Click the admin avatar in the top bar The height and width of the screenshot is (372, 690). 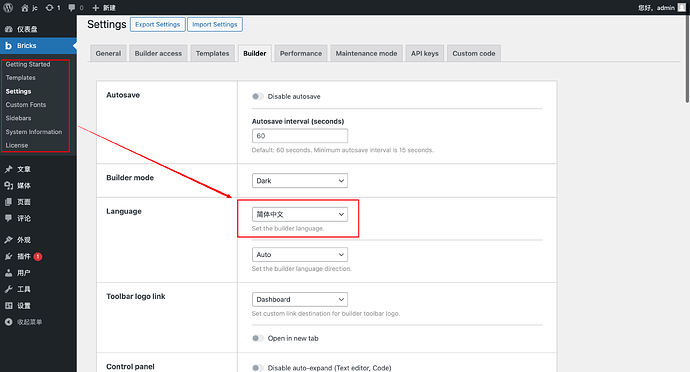click(x=681, y=7)
